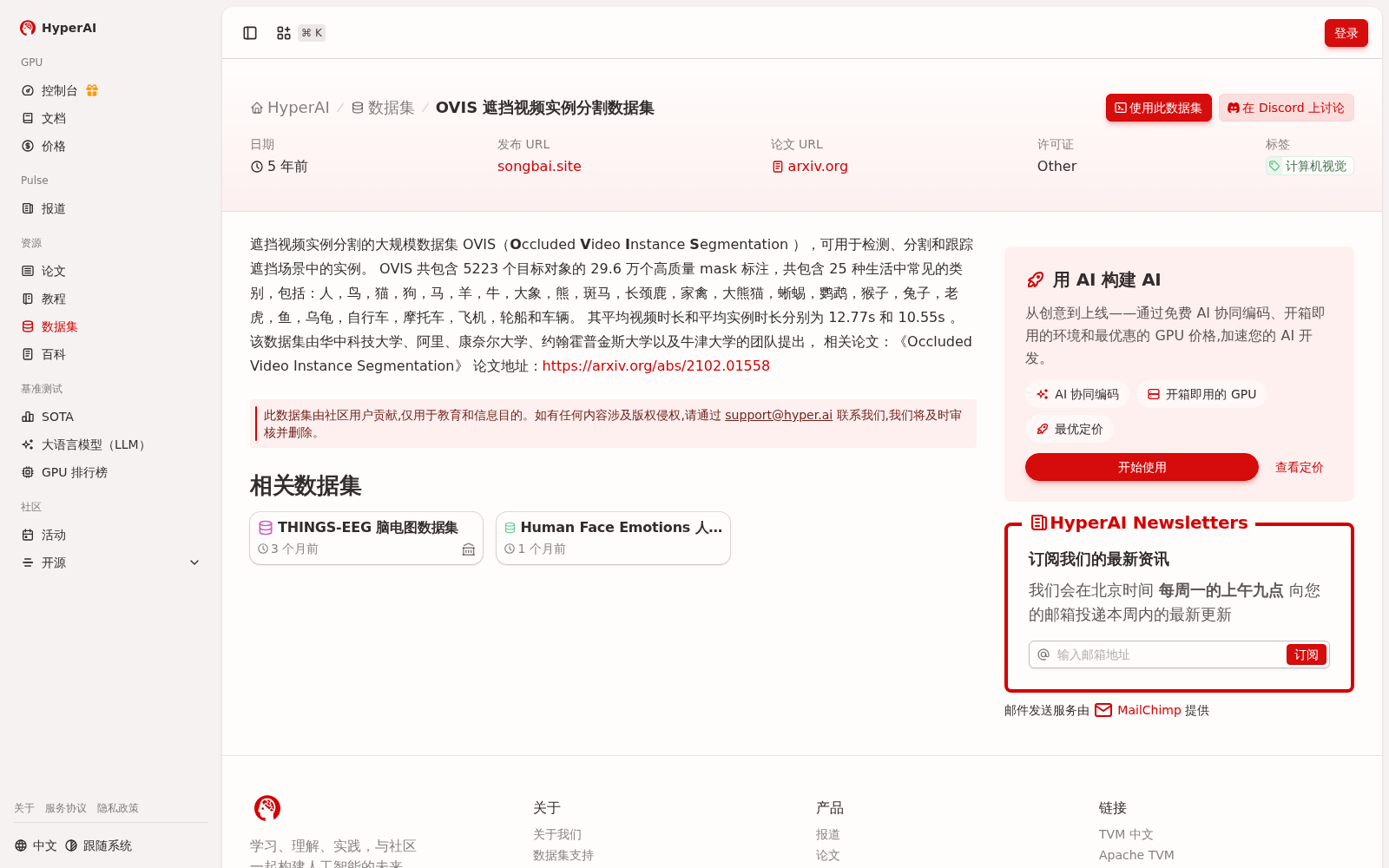Click the HyperAI logo in sidebar
The height and width of the screenshot is (868, 1389).
pos(28,28)
